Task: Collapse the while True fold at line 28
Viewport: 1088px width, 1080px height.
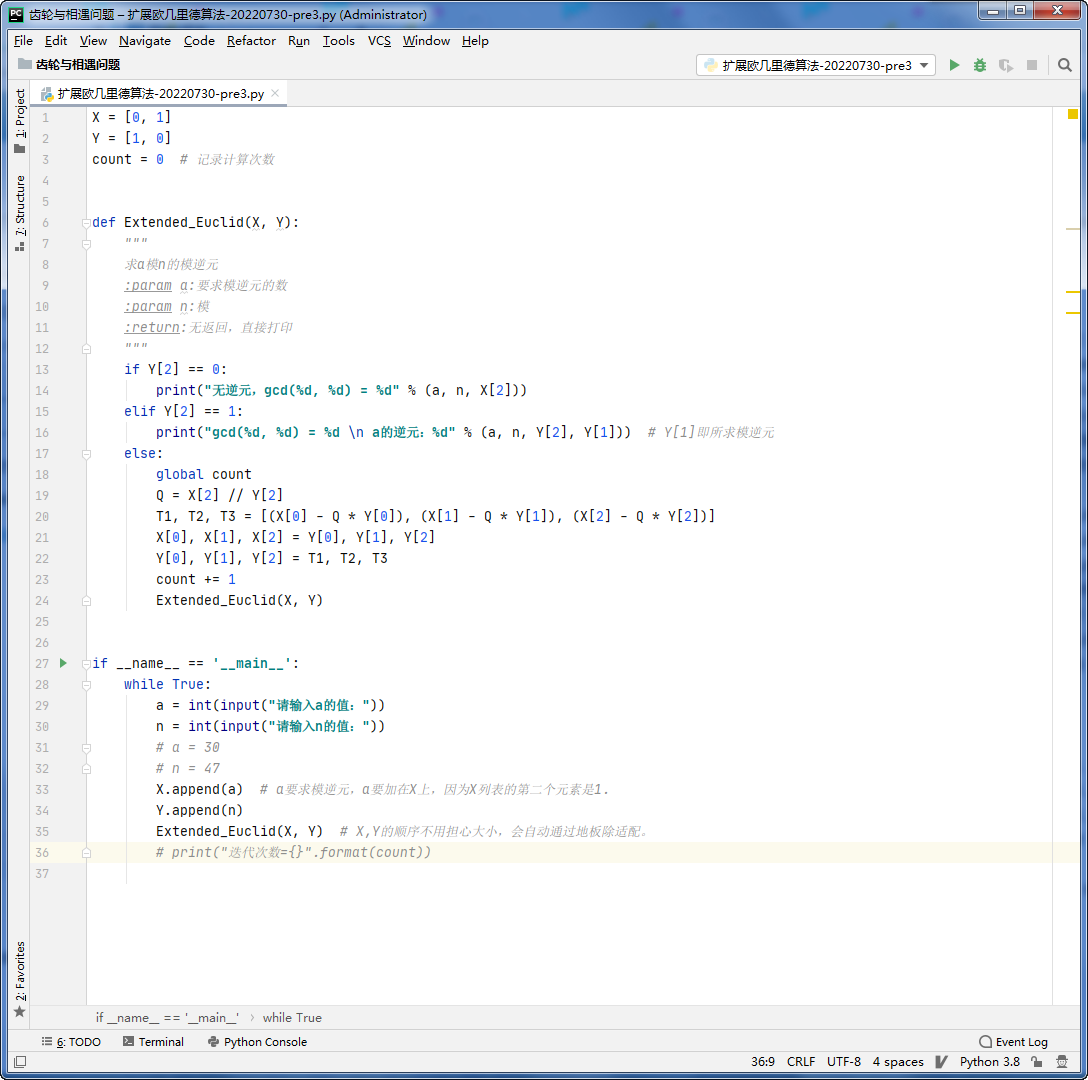Action: tap(86, 685)
